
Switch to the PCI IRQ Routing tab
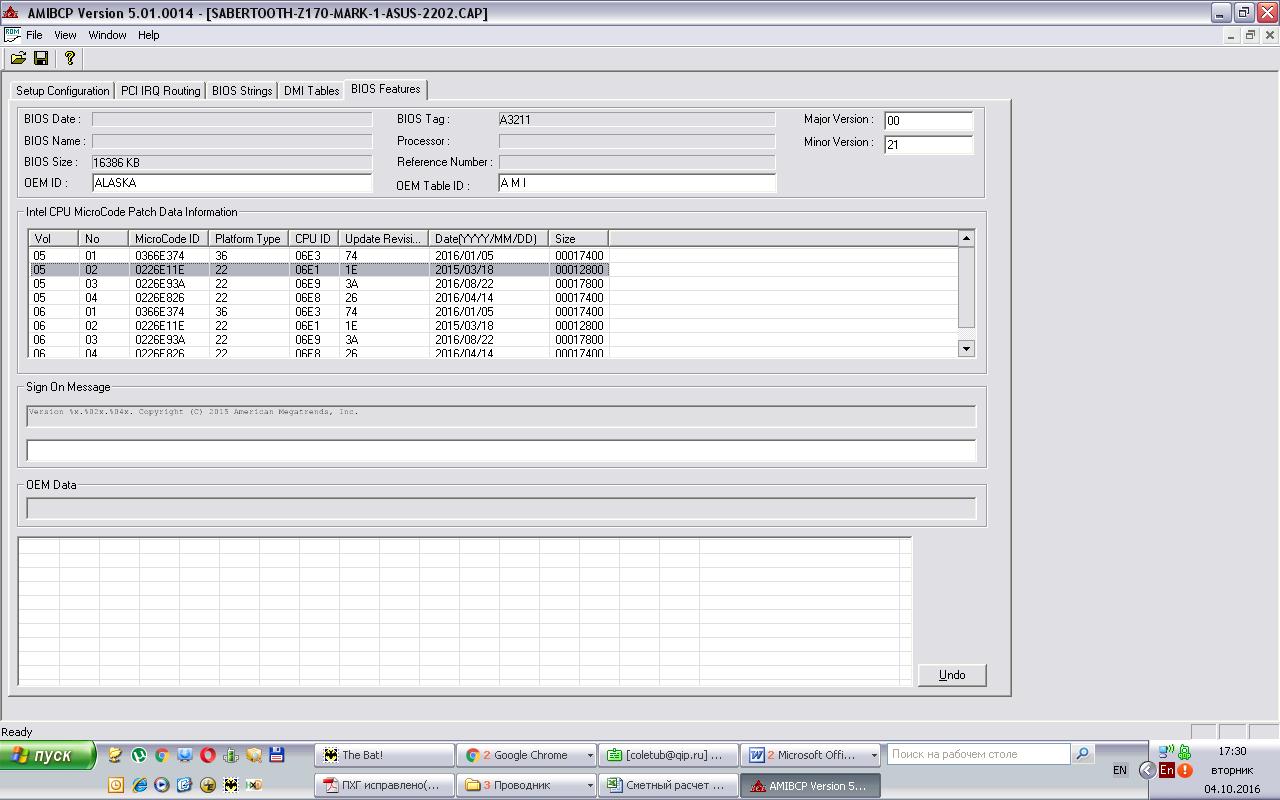160,91
